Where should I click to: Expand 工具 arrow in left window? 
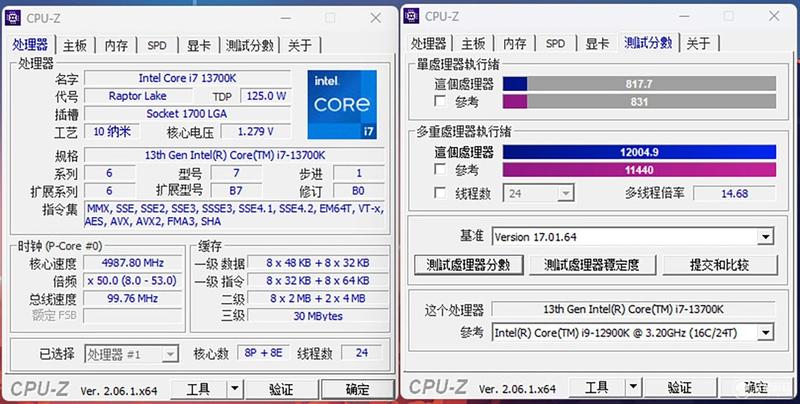click(x=234, y=389)
